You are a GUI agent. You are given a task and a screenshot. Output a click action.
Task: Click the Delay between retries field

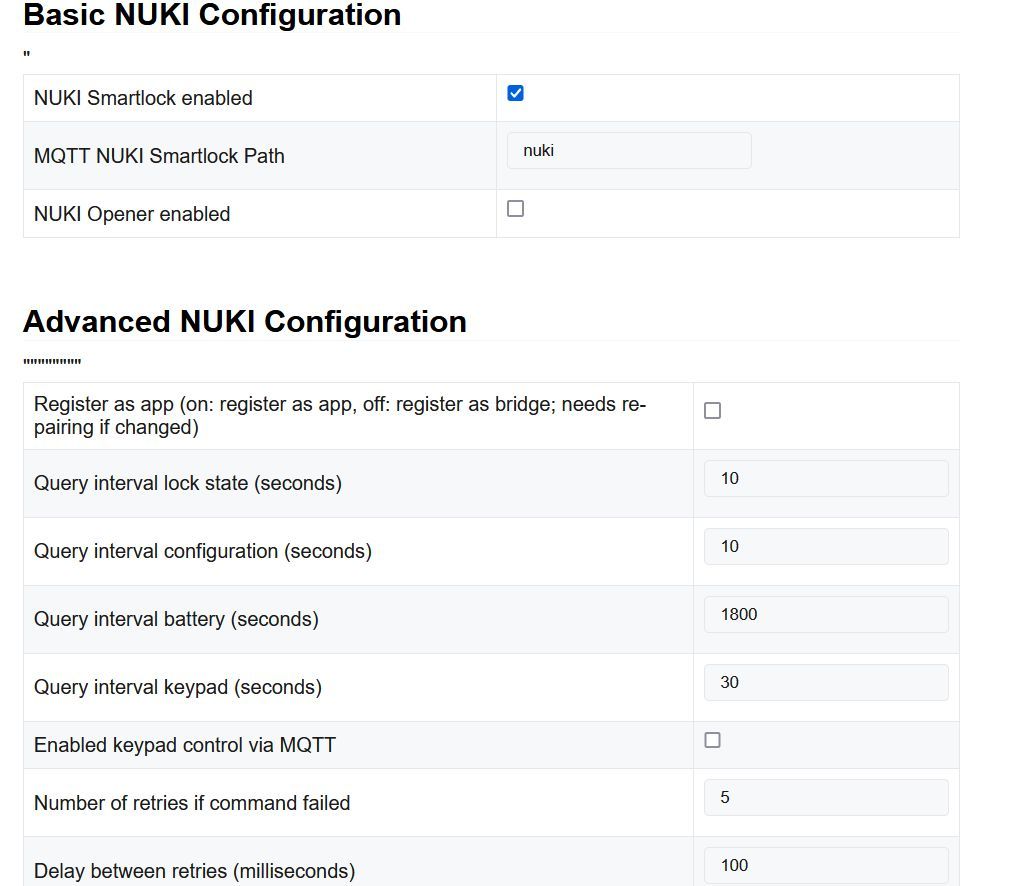826,865
